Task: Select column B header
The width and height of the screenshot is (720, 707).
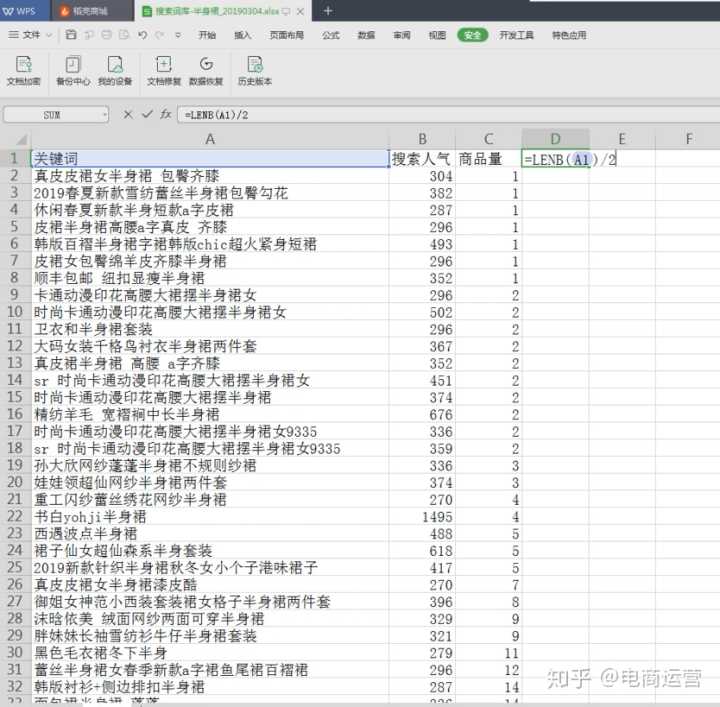Action: 422,140
